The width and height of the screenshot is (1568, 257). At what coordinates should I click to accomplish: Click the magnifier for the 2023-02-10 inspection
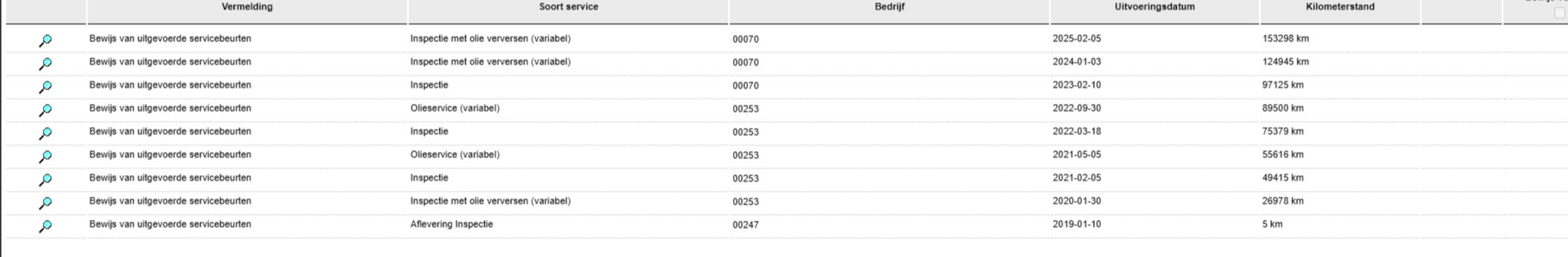click(45, 86)
